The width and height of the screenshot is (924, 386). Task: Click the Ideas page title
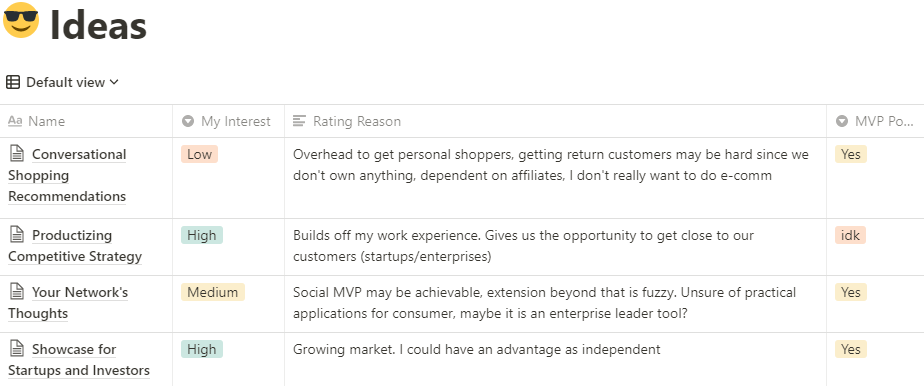[98, 25]
